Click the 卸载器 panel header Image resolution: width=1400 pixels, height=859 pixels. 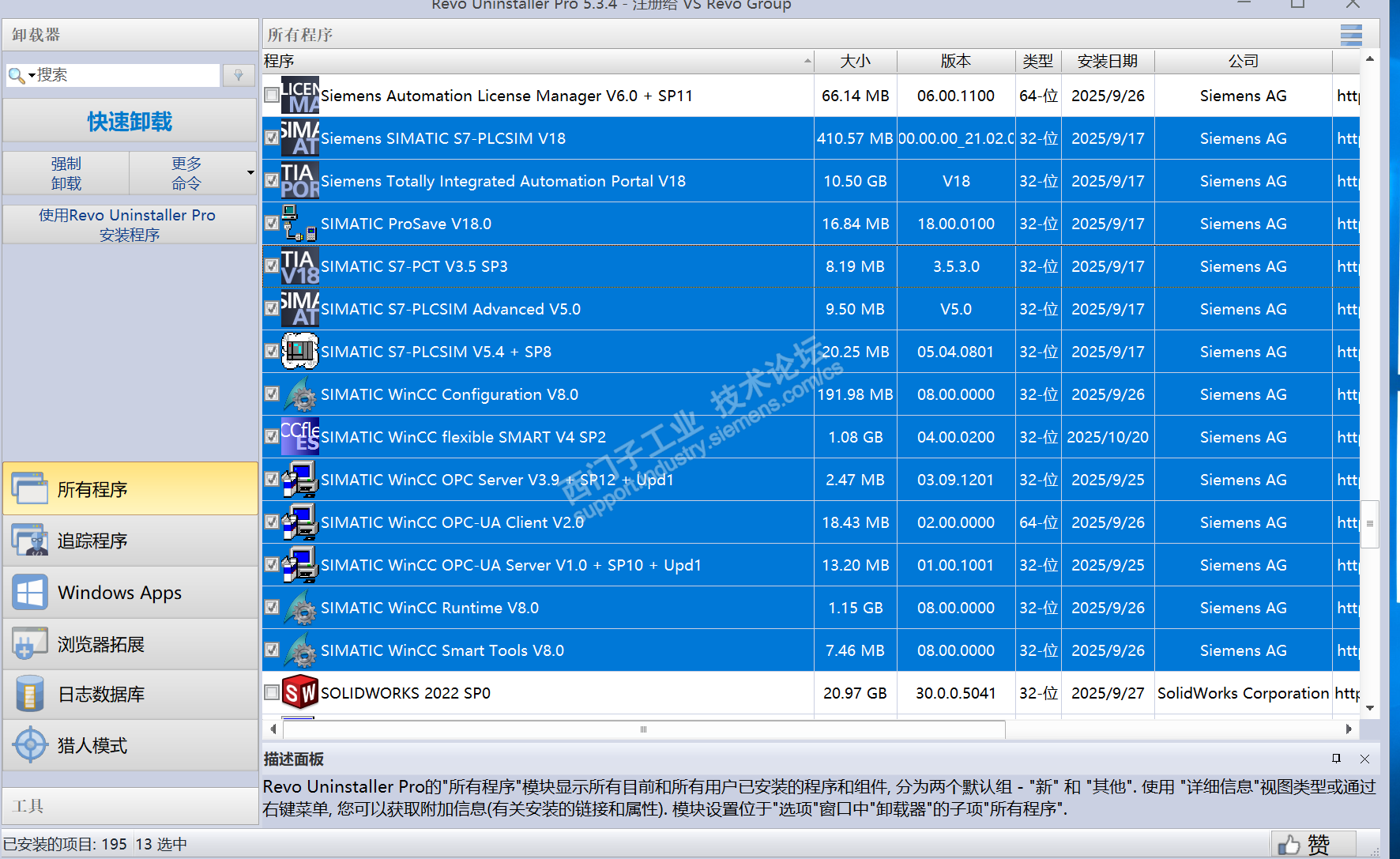point(130,35)
